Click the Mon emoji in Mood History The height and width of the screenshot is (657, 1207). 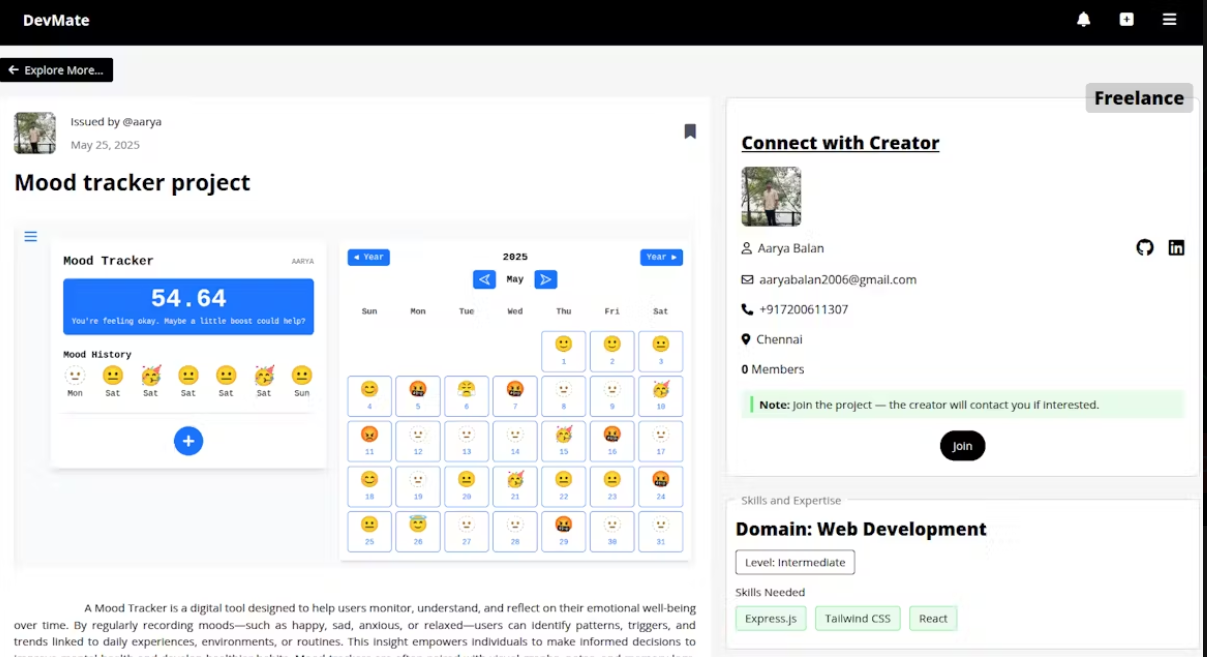(x=75, y=375)
